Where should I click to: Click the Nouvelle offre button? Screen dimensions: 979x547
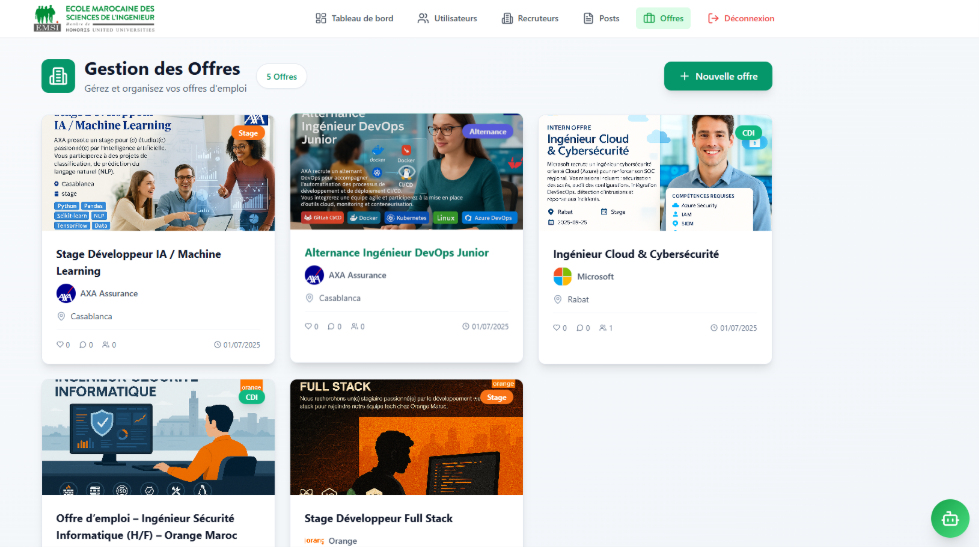pyautogui.click(x=718, y=76)
